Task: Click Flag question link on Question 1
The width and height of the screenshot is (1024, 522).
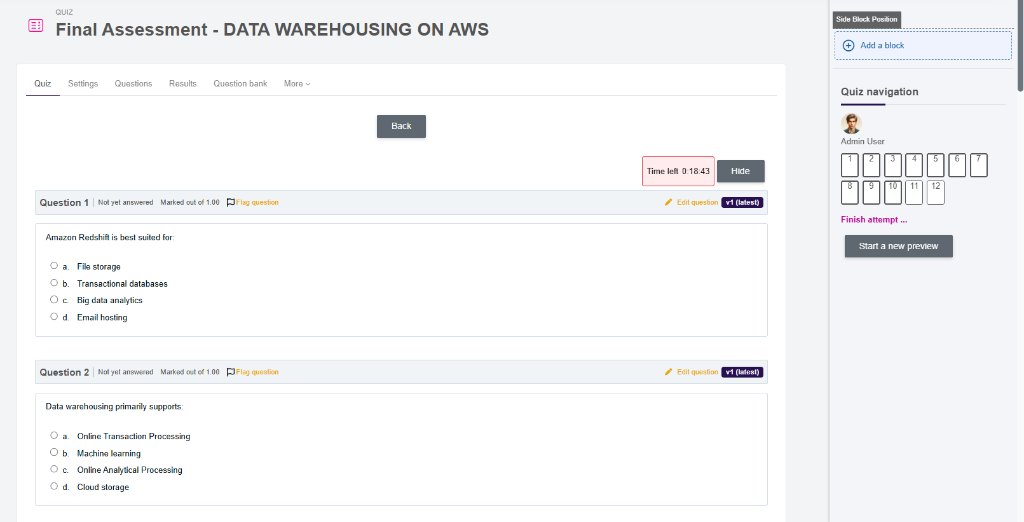Action: [257, 203]
